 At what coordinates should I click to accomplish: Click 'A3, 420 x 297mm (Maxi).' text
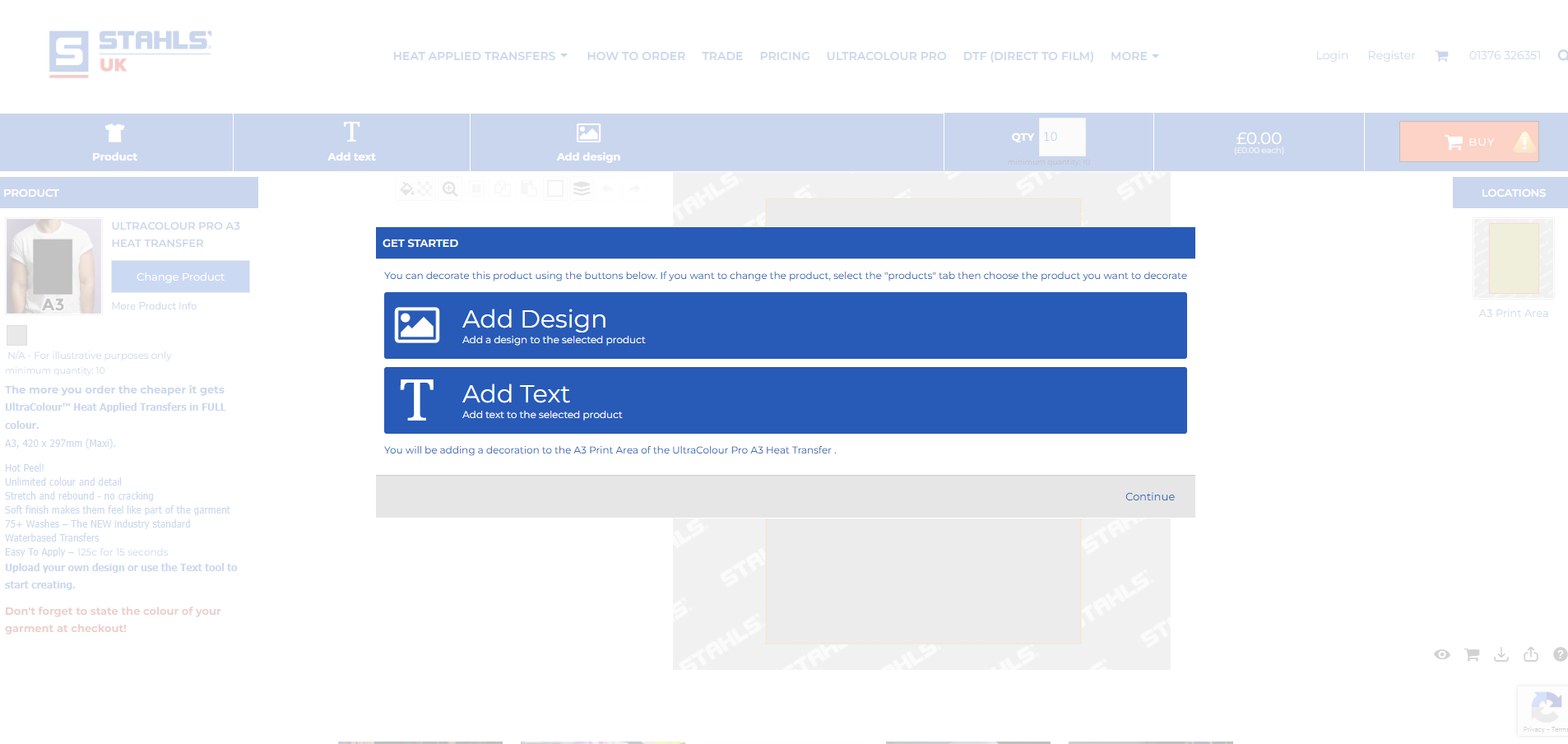(x=60, y=443)
